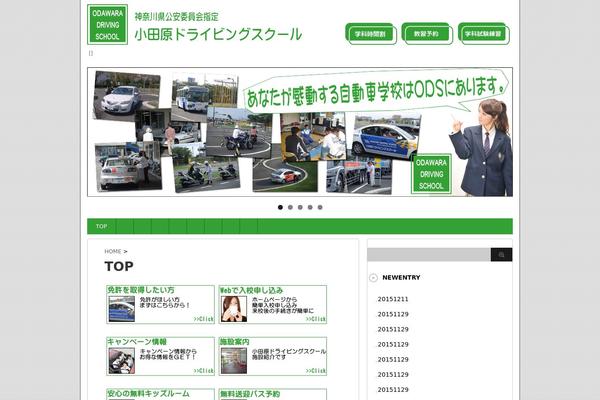
Task: Click the main slideshow banner image
Action: pos(300,132)
